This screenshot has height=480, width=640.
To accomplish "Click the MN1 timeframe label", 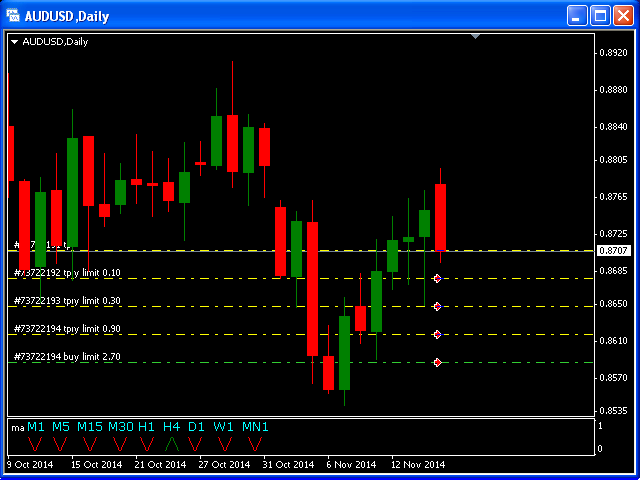I will pos(256,427).
